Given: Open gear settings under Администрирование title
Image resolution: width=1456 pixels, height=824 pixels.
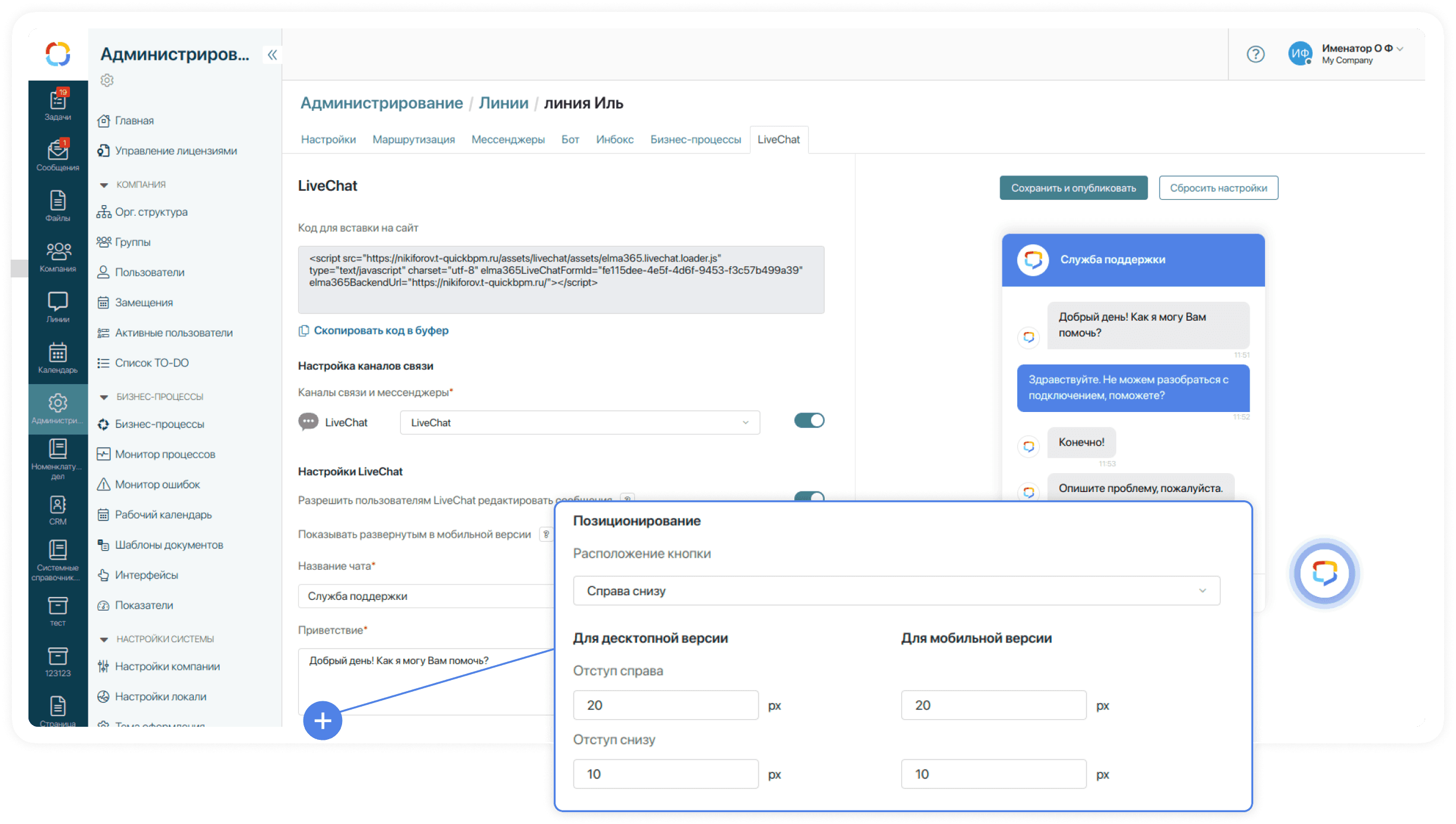Looking at the screenshot, I should [107, 80].
